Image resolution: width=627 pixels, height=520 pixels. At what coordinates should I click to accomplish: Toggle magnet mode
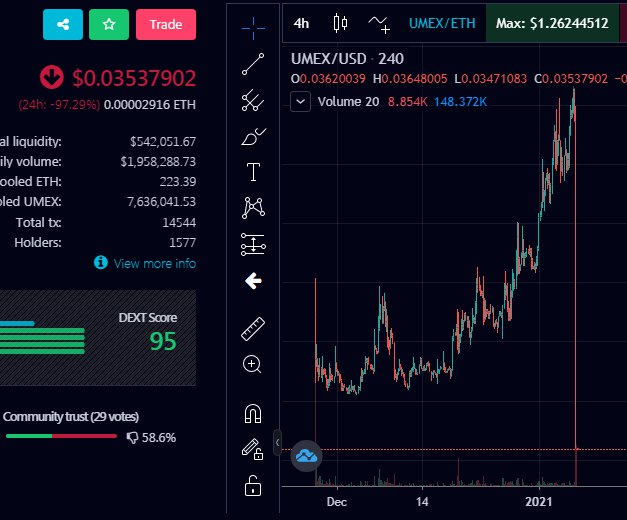coord(253,413)
